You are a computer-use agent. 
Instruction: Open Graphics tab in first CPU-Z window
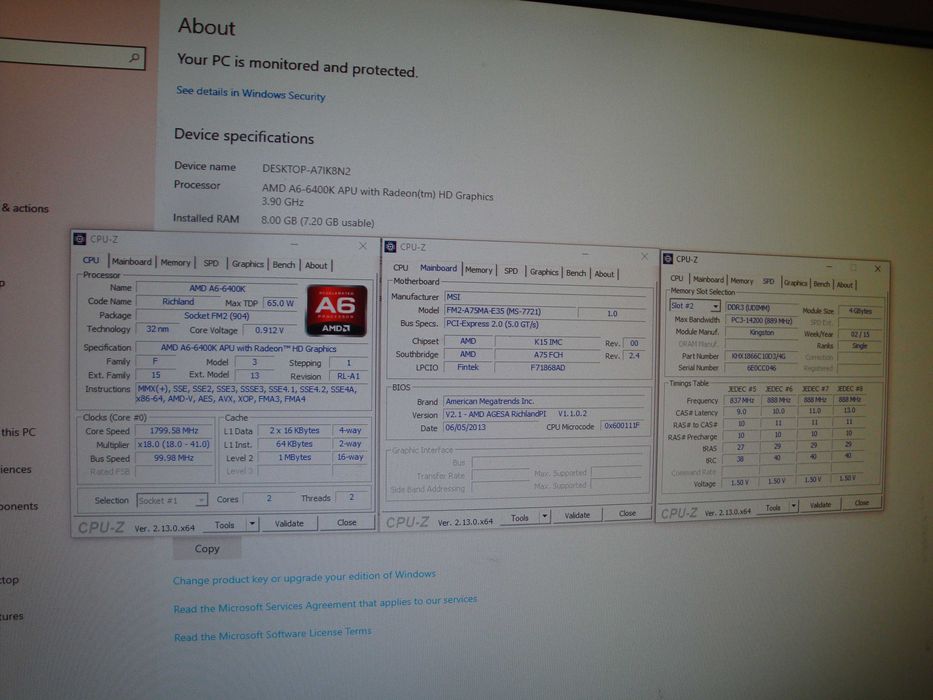coord(248,264)
